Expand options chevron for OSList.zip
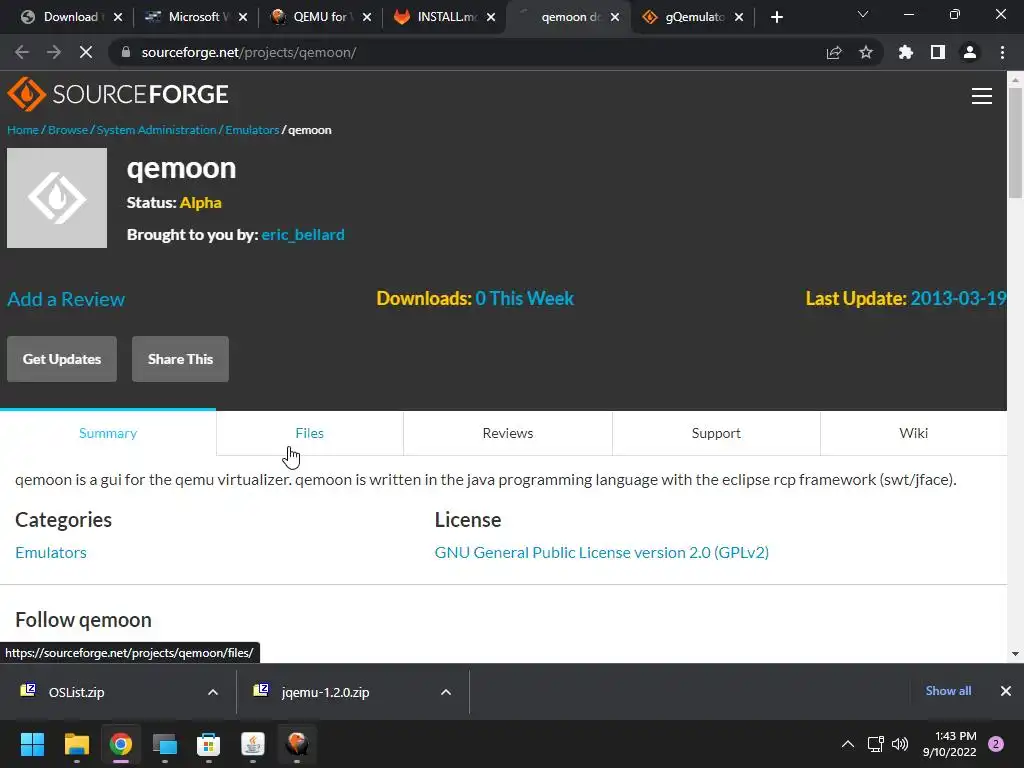Viewport: 1024px width, 768px height. click(213, 692)
